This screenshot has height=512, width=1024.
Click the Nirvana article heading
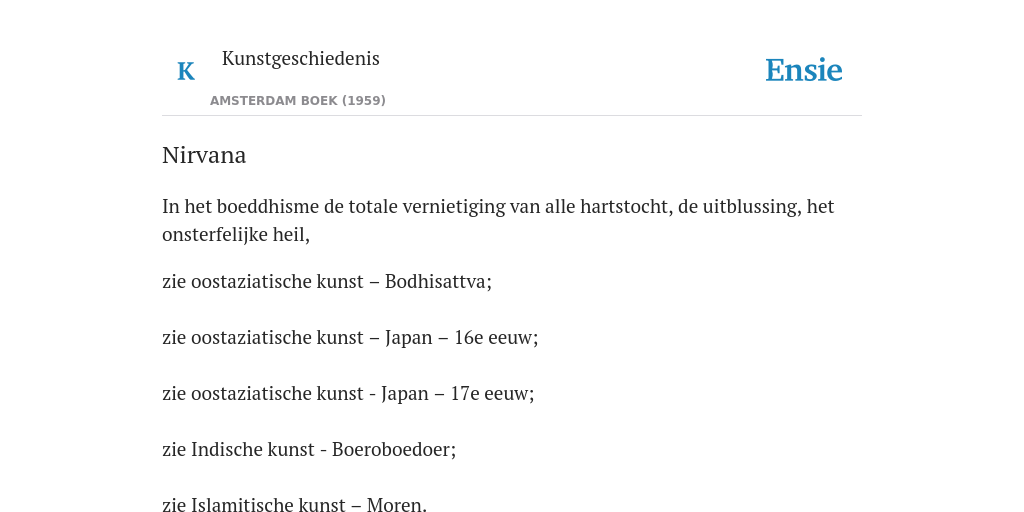[204, 155]
